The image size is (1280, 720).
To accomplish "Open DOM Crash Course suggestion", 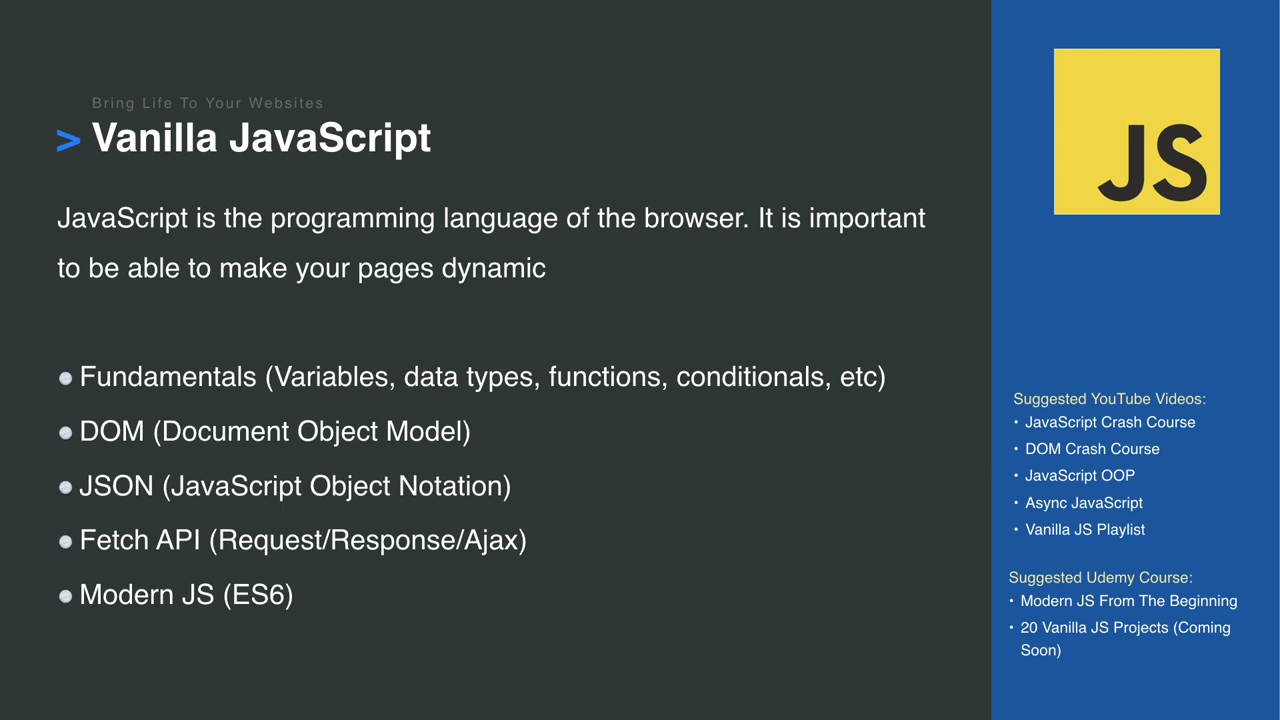I will point(1092,449).
